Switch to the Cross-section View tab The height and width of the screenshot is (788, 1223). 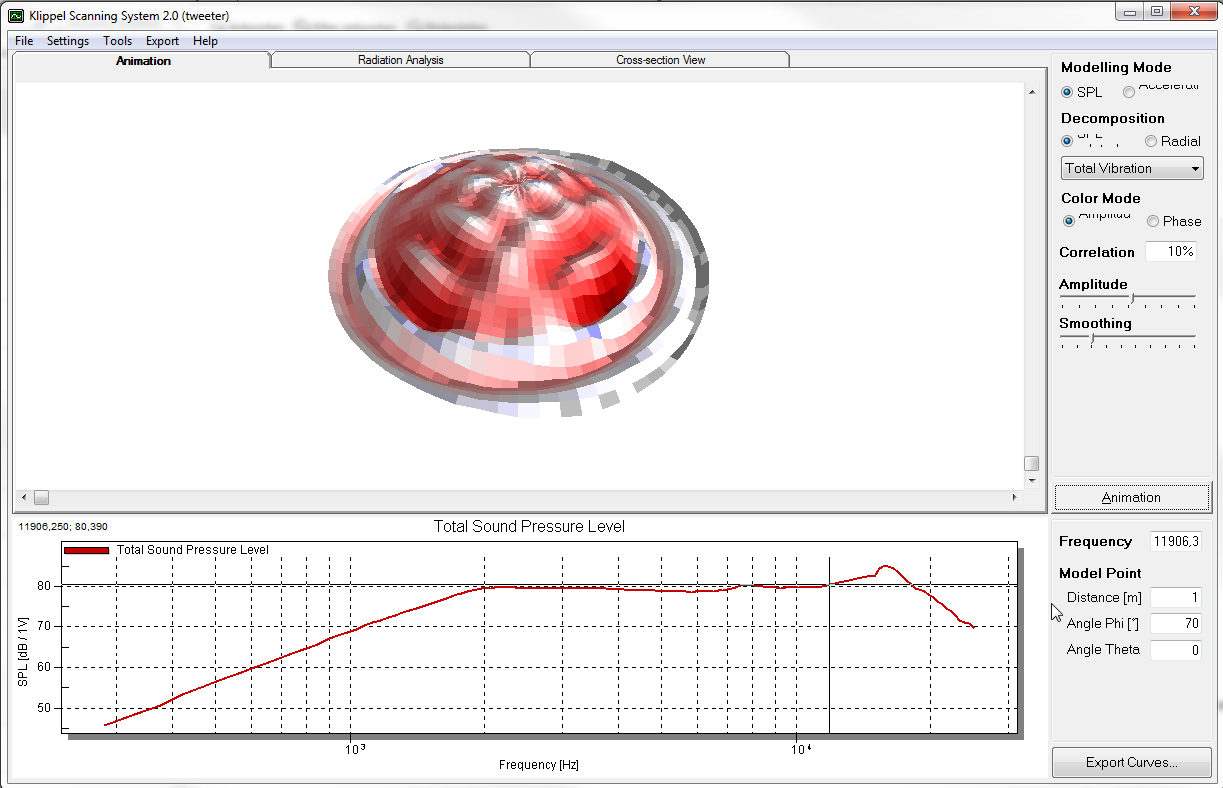coord(660,60)
